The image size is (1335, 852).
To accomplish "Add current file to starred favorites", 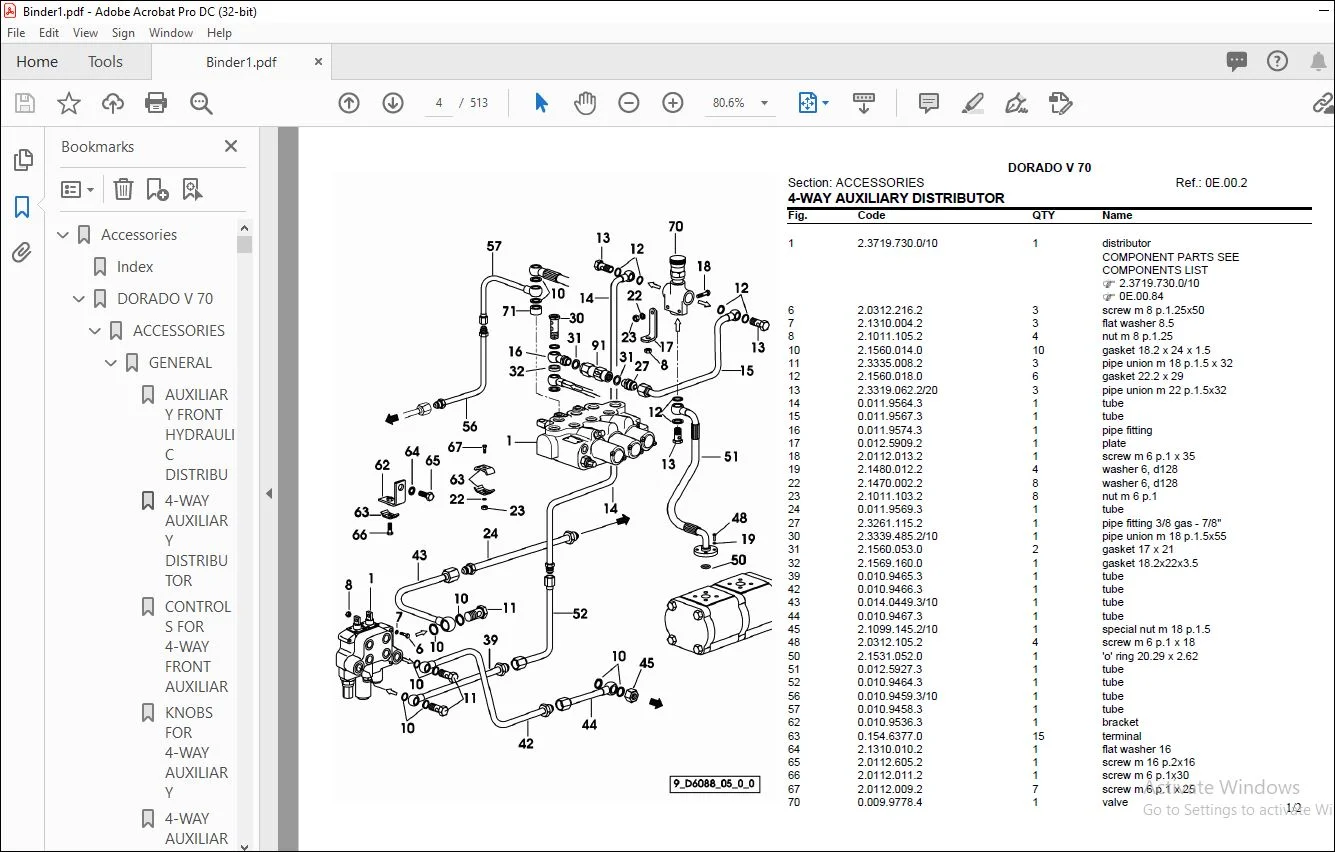I will [69, 103].
